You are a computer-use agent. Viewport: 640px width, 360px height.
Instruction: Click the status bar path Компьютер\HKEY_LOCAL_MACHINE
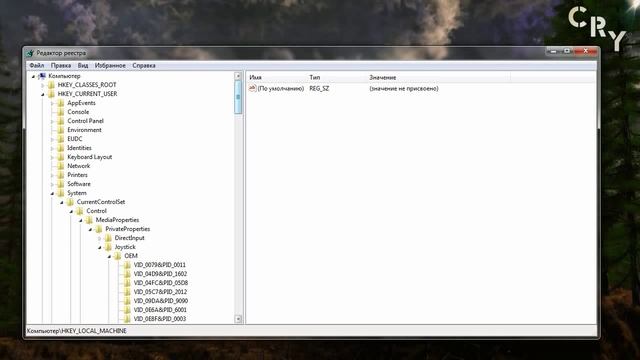coord(77,331)
